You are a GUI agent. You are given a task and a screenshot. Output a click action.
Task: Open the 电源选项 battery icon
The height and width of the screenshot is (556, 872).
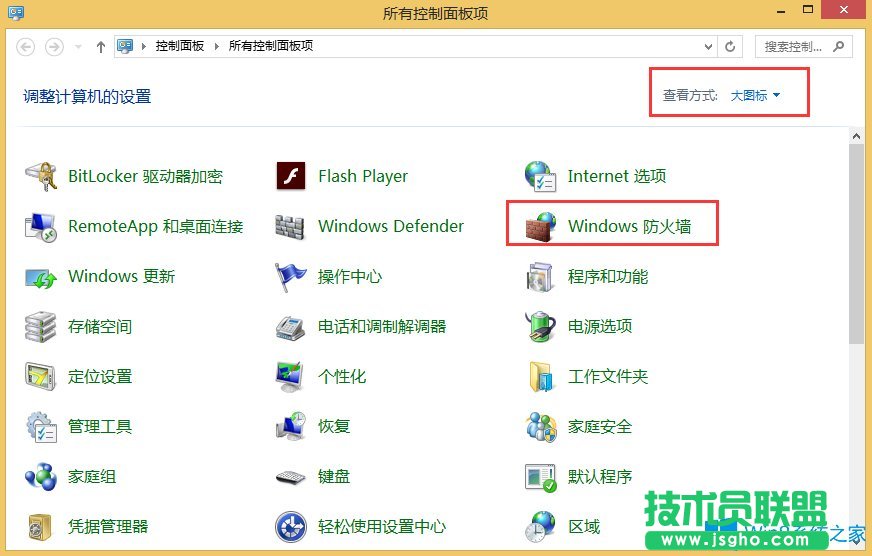[x=540, y=326]
